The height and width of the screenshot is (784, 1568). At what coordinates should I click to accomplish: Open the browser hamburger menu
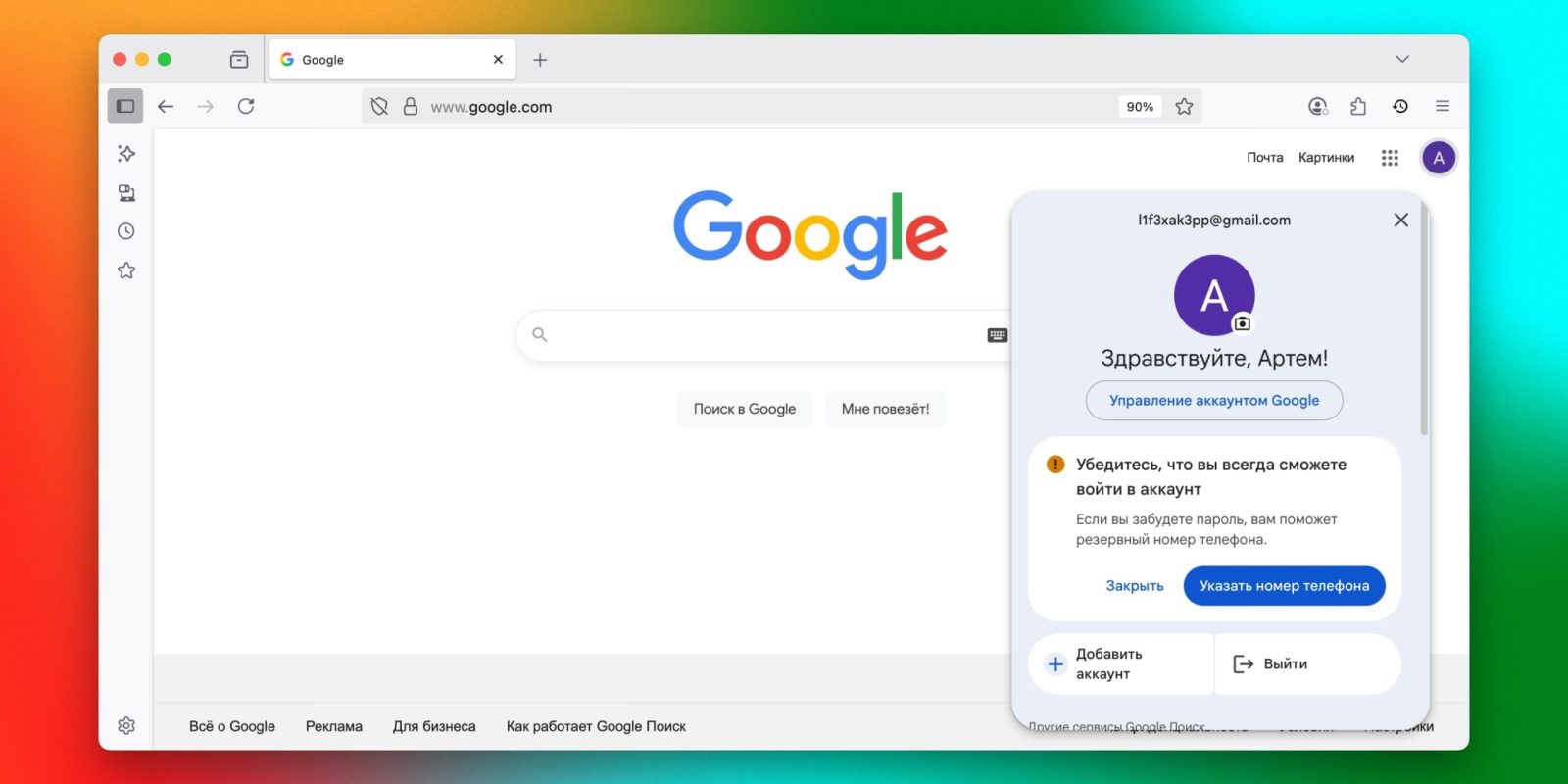point(1443,106)
